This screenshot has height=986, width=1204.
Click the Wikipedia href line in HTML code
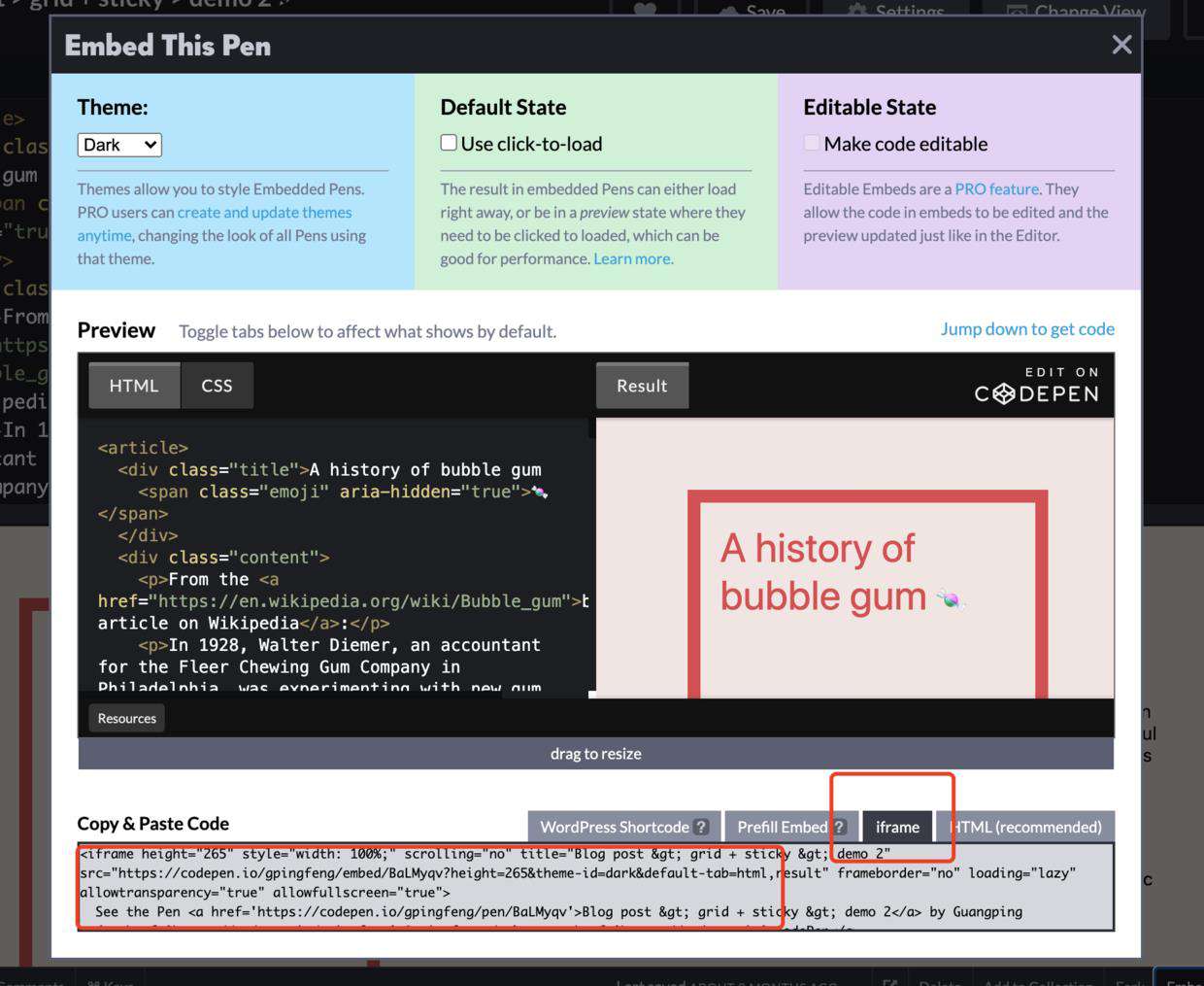(x=343, y=601)
